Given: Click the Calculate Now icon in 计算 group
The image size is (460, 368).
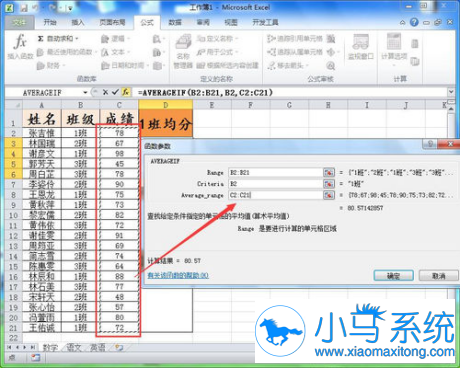Looking at the screenshot, I should [415, 43].
